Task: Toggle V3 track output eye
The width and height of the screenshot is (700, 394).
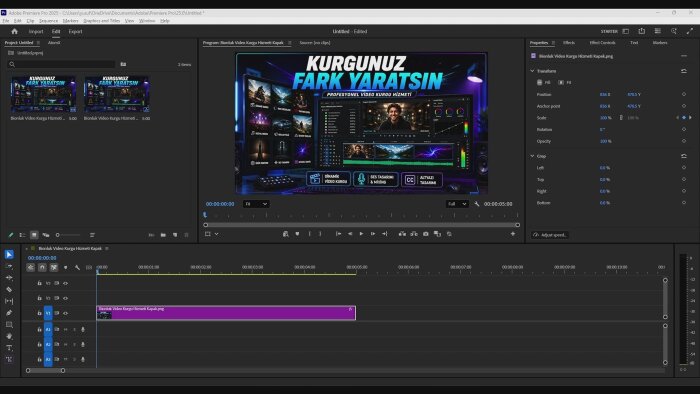Action: pyautogui.click(x=65, y=283)
